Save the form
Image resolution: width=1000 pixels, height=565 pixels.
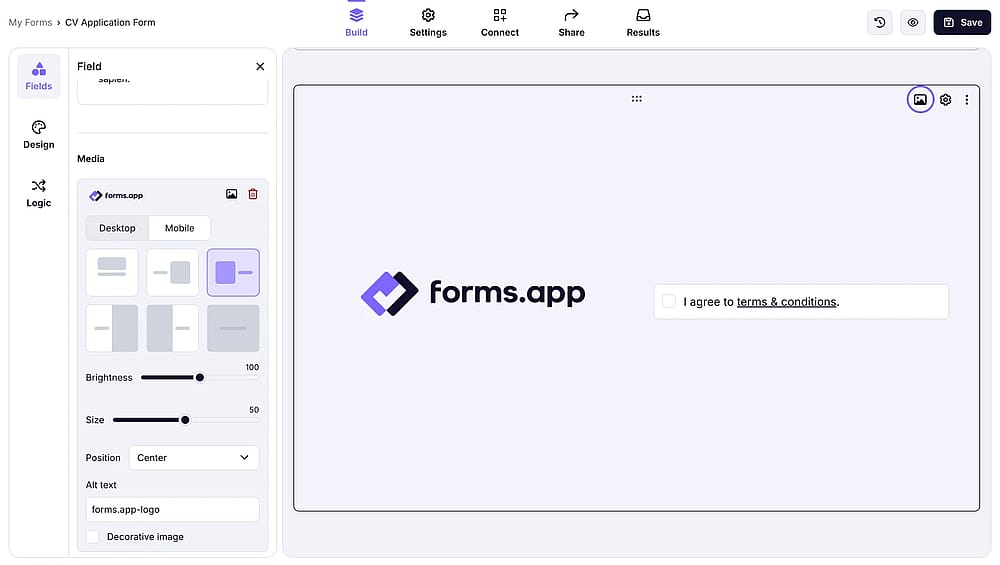pyautogui.click(x=962, y=22)
